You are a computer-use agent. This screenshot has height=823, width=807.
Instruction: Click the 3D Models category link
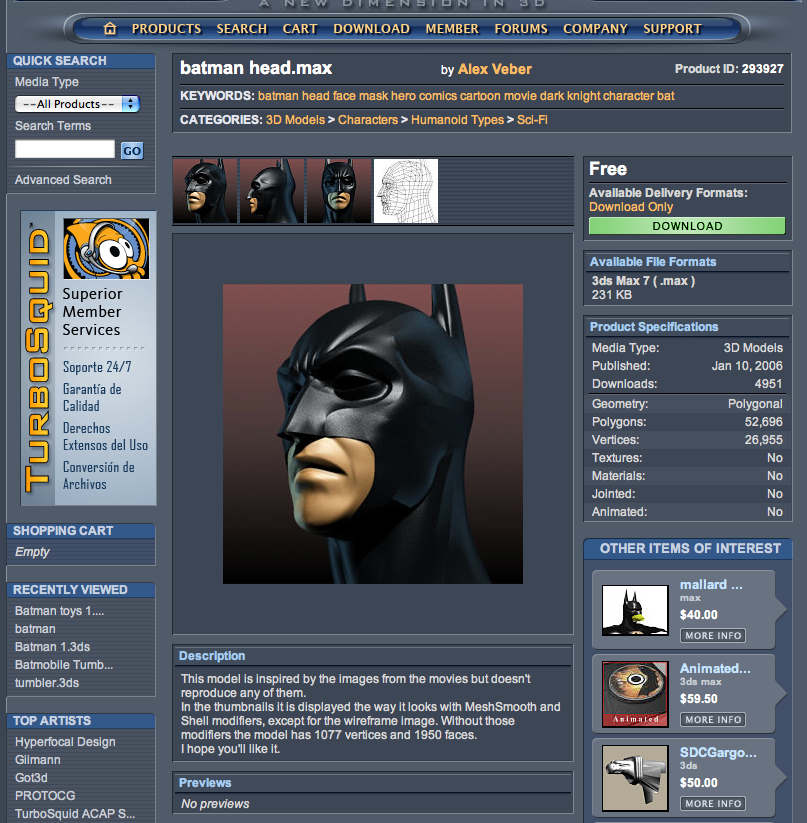pyautogui.click(x=295, y=120)
